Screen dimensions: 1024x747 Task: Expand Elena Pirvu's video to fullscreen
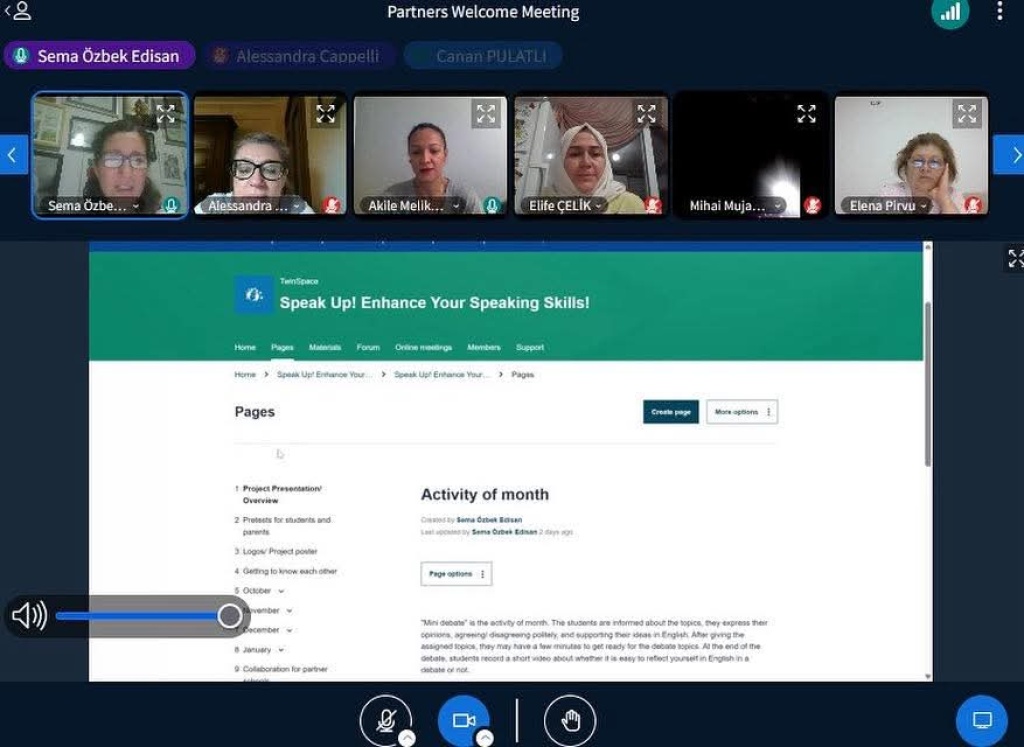click(x=967, y=114)
